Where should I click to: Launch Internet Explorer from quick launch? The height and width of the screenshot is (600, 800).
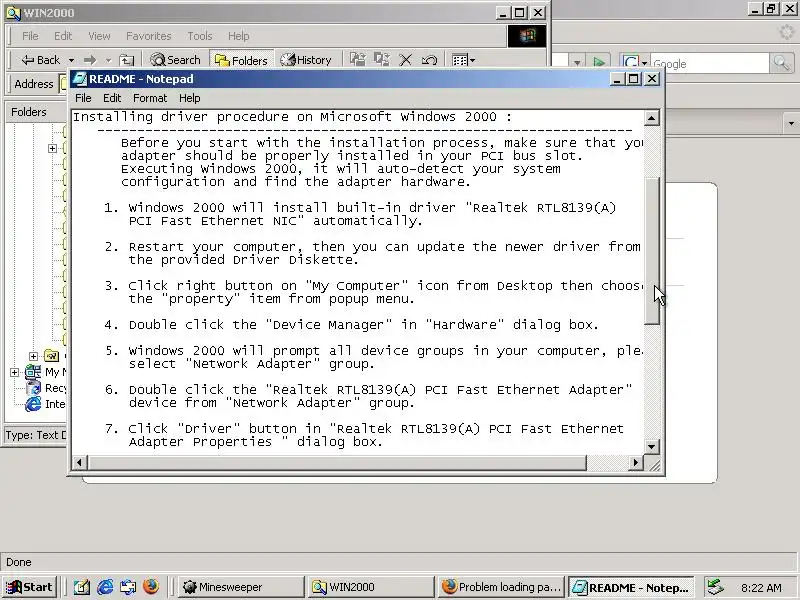105,587
